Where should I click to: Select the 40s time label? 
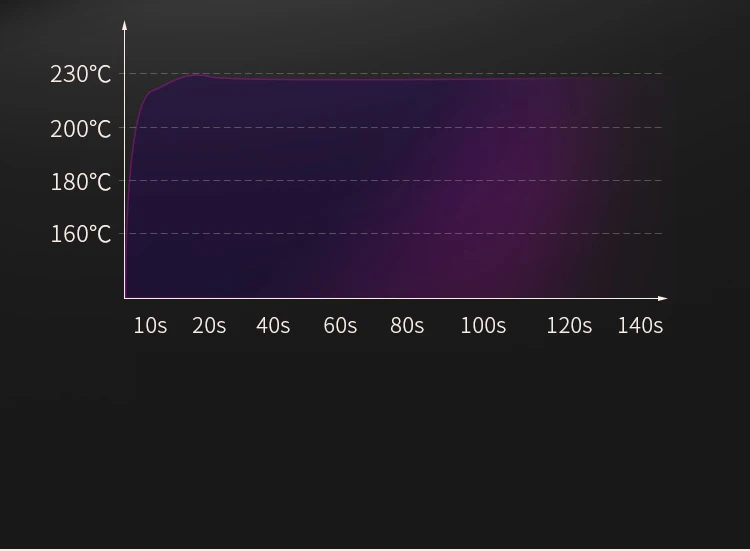click(x=273, y=326)
